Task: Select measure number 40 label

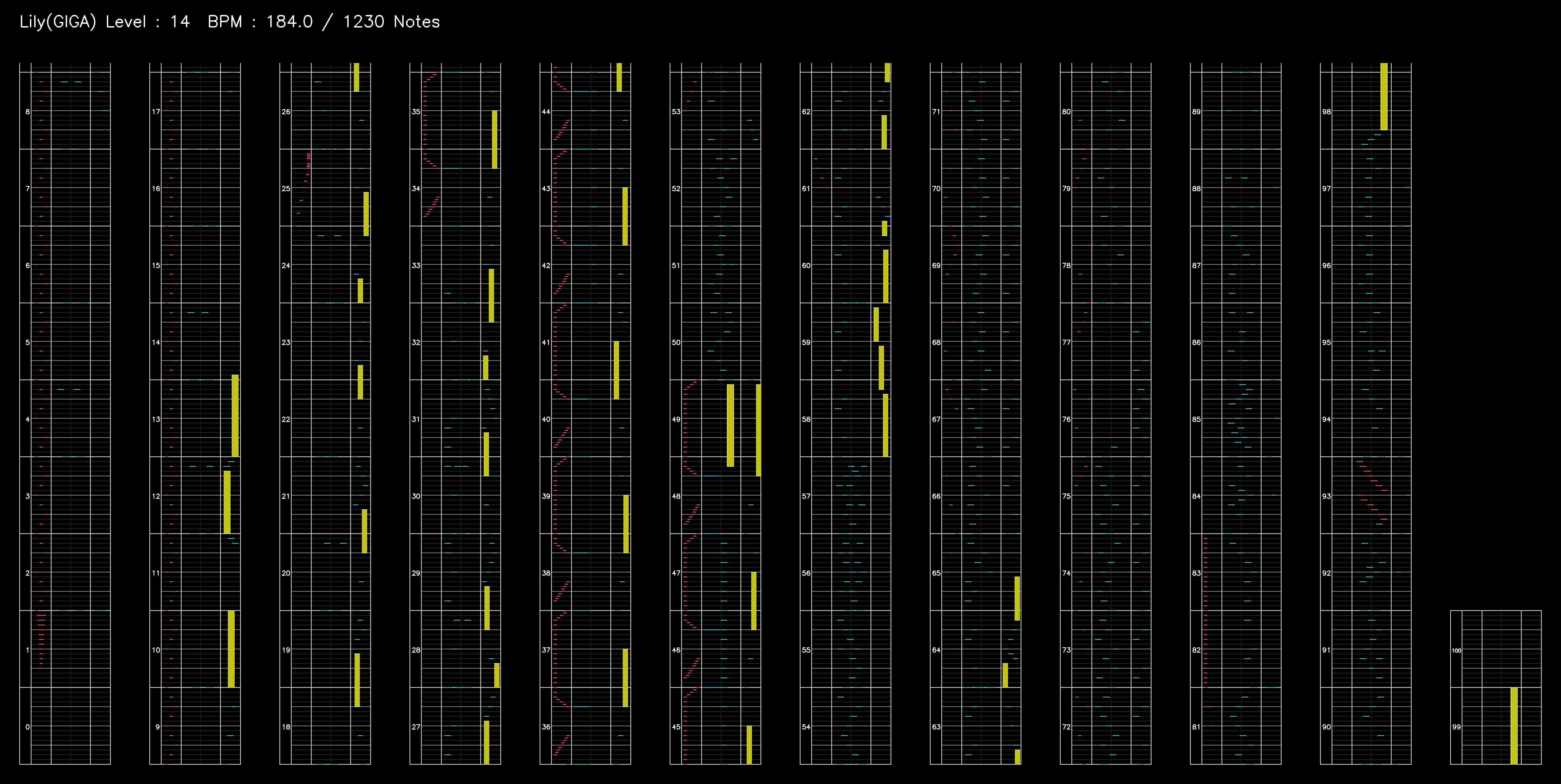Action: [x=546, y=419]
